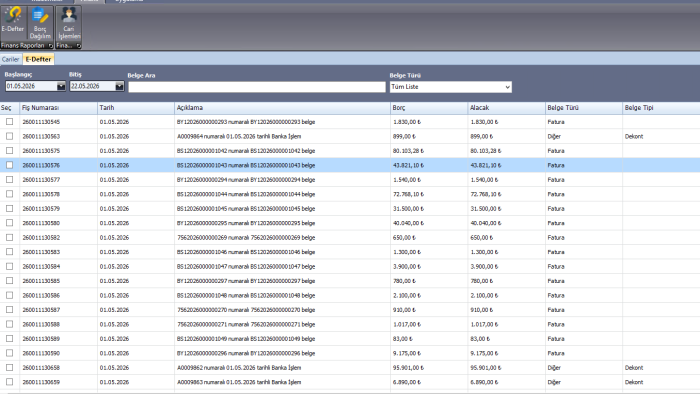700x394 pixels.
Task: Select Diğer cell in row 260011130658
Action: point(584,368)
